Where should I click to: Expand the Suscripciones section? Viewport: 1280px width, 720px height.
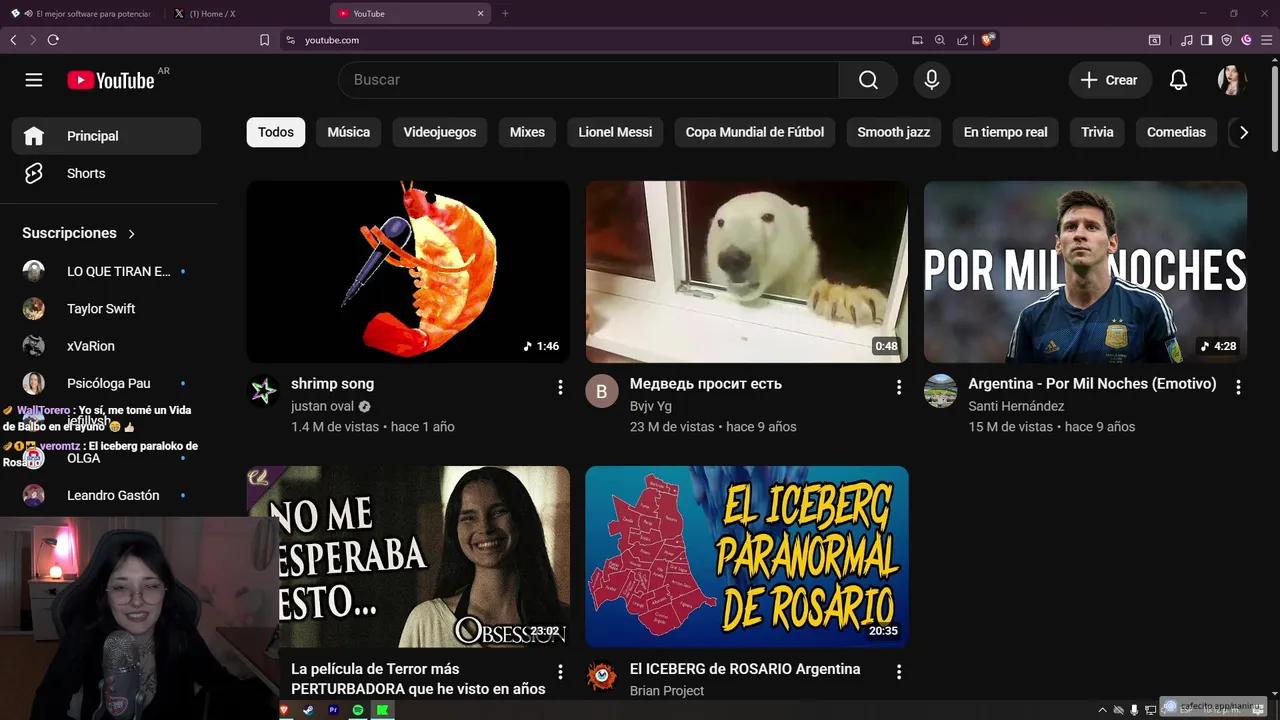[x=78, y=233]
